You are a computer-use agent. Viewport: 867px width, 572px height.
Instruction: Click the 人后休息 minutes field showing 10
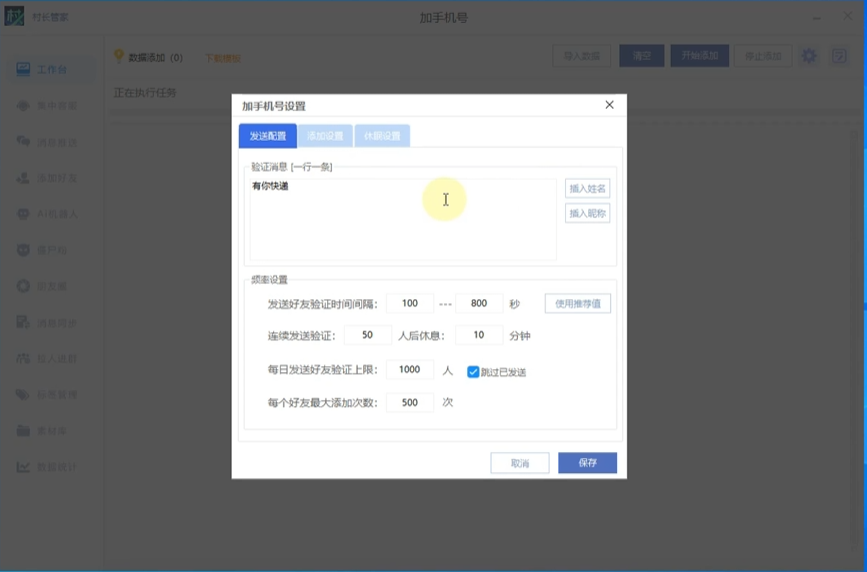479,335
